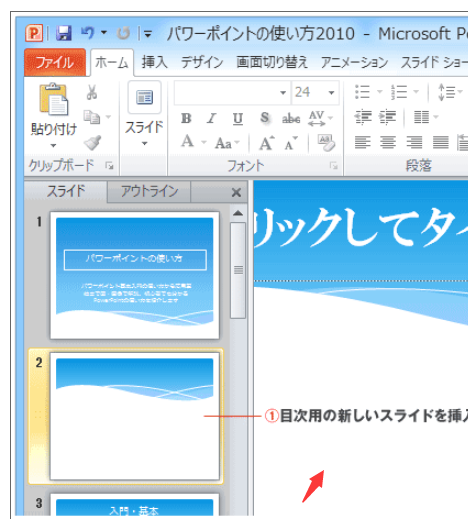Click the PowerPoint application icon
Viewport: 468px width, 519px height.
pyautogui.click(x=34, y=33)
